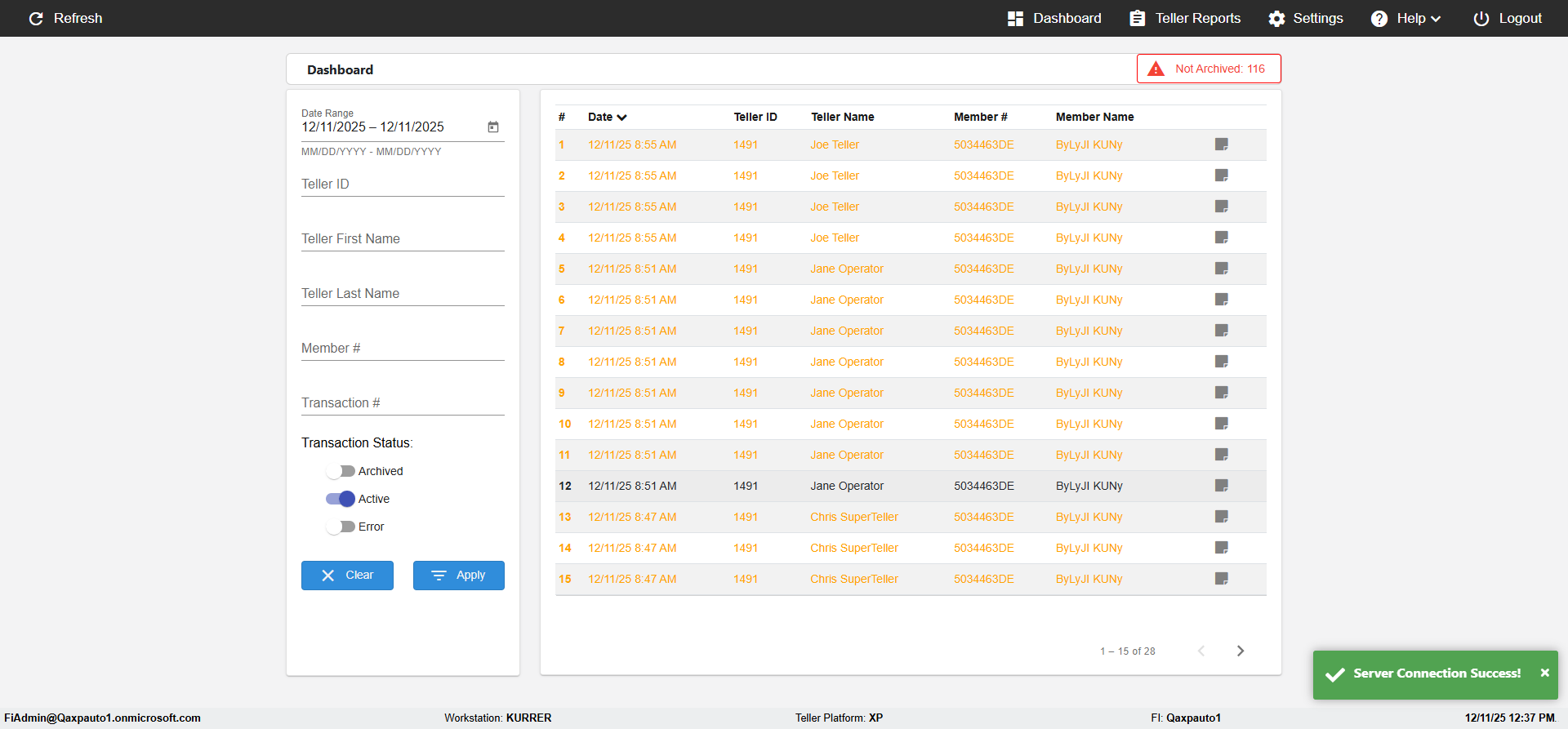Toggle the Active status switch
The height and width of the screenshot is (729, 1568).
tap(340, 499)
